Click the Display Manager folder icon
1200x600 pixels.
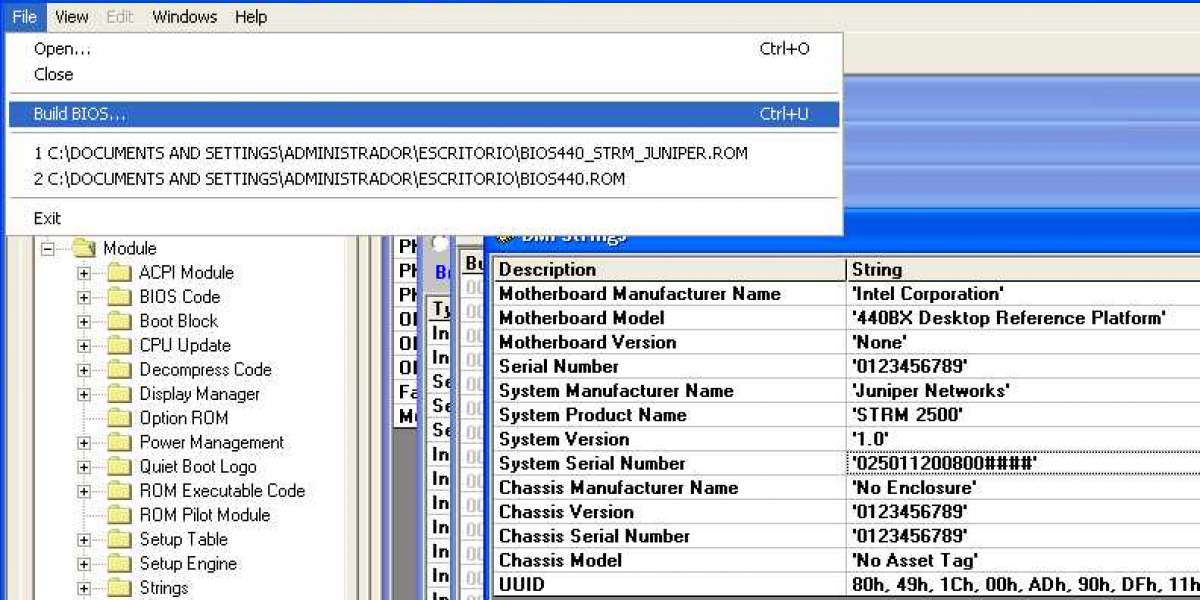[x=120, y=393]
